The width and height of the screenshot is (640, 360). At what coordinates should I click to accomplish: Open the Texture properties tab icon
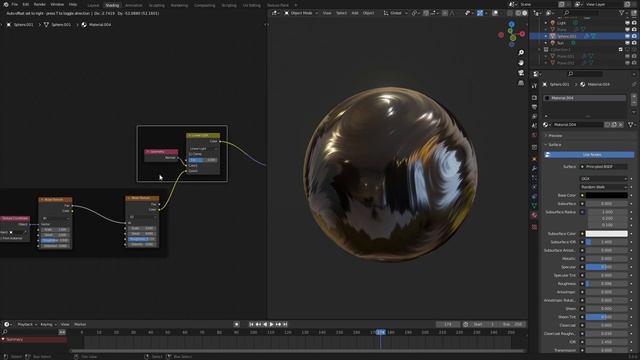(x=534, y=227)
